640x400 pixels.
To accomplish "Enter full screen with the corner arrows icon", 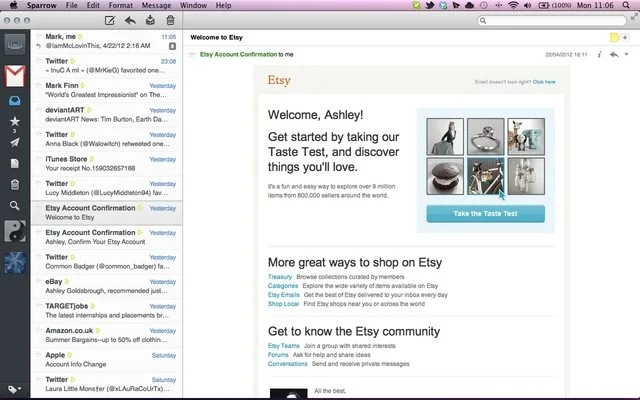I will pos(634,17).
